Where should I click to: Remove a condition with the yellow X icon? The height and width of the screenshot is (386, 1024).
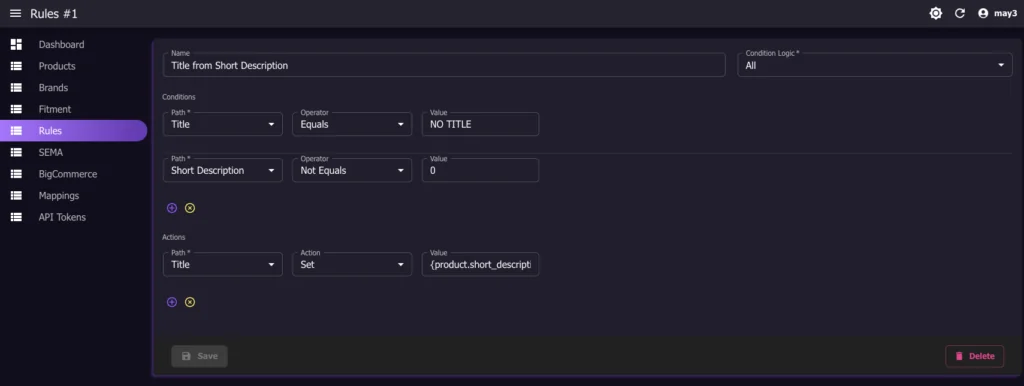point(190,208)
